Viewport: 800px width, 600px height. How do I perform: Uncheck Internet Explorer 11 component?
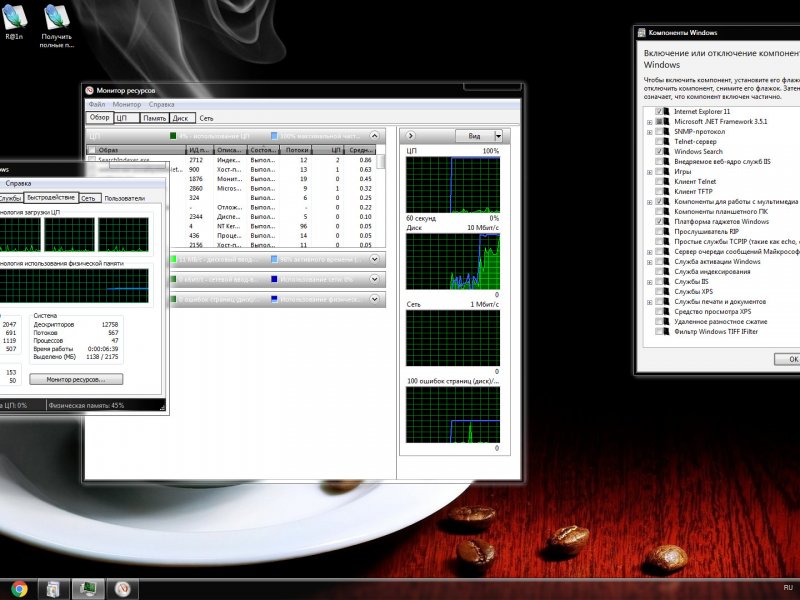(659, 111)
